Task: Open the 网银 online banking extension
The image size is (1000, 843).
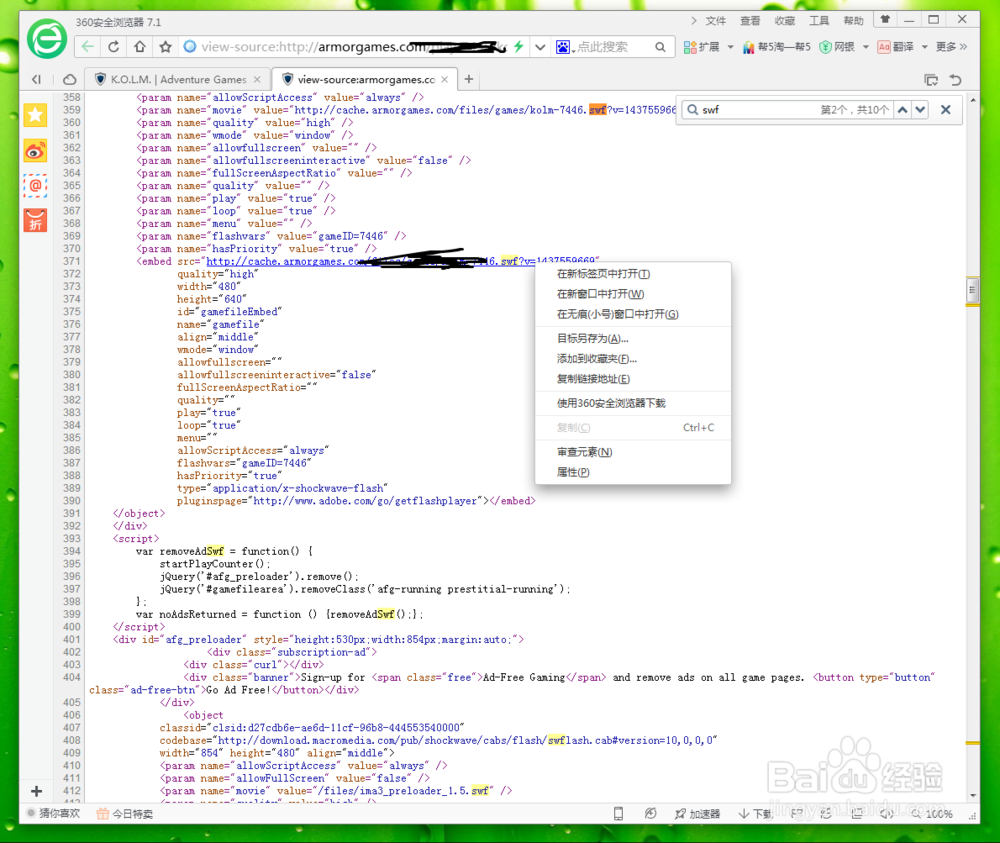Action: point(837,47)
